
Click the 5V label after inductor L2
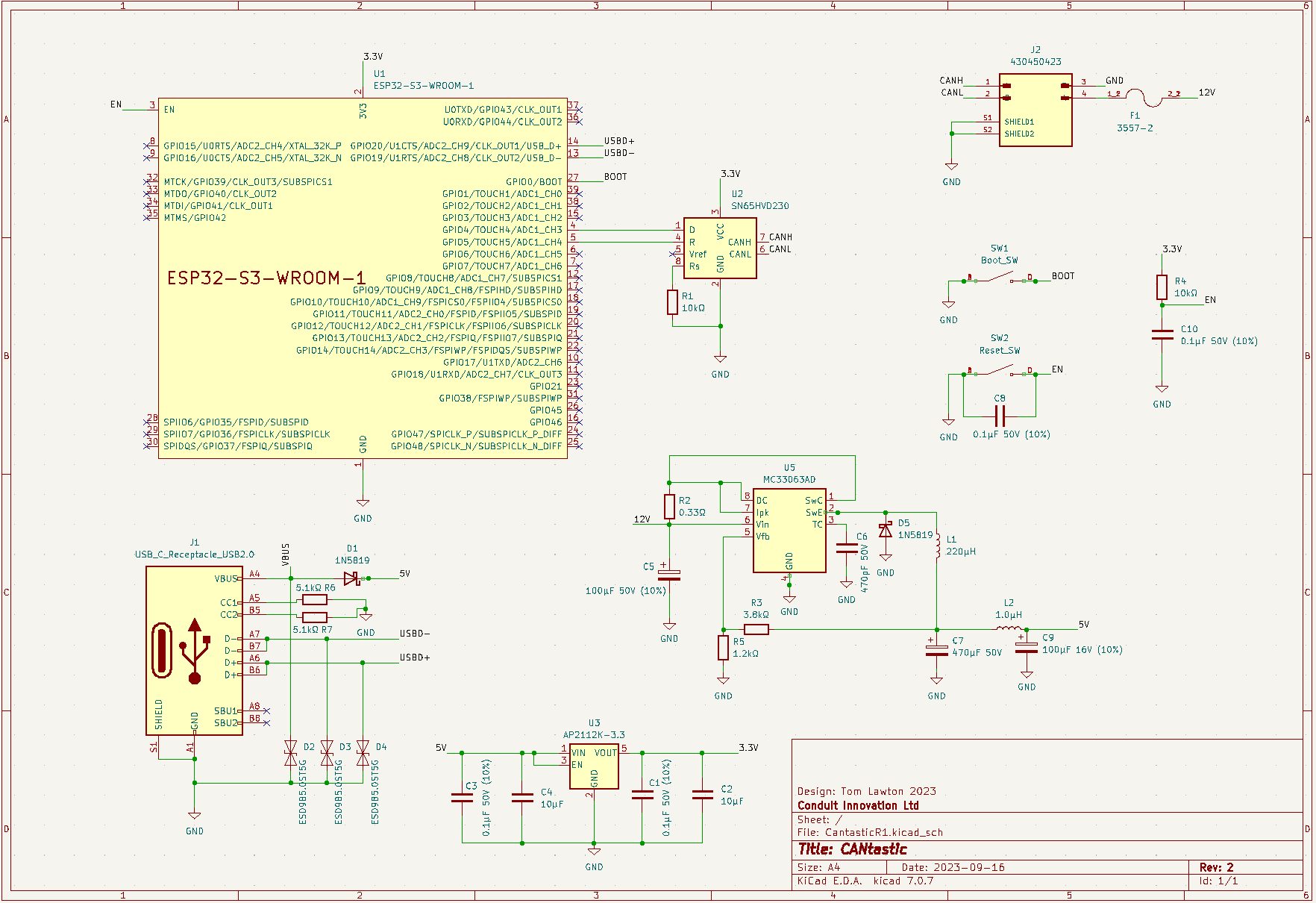1084,624
